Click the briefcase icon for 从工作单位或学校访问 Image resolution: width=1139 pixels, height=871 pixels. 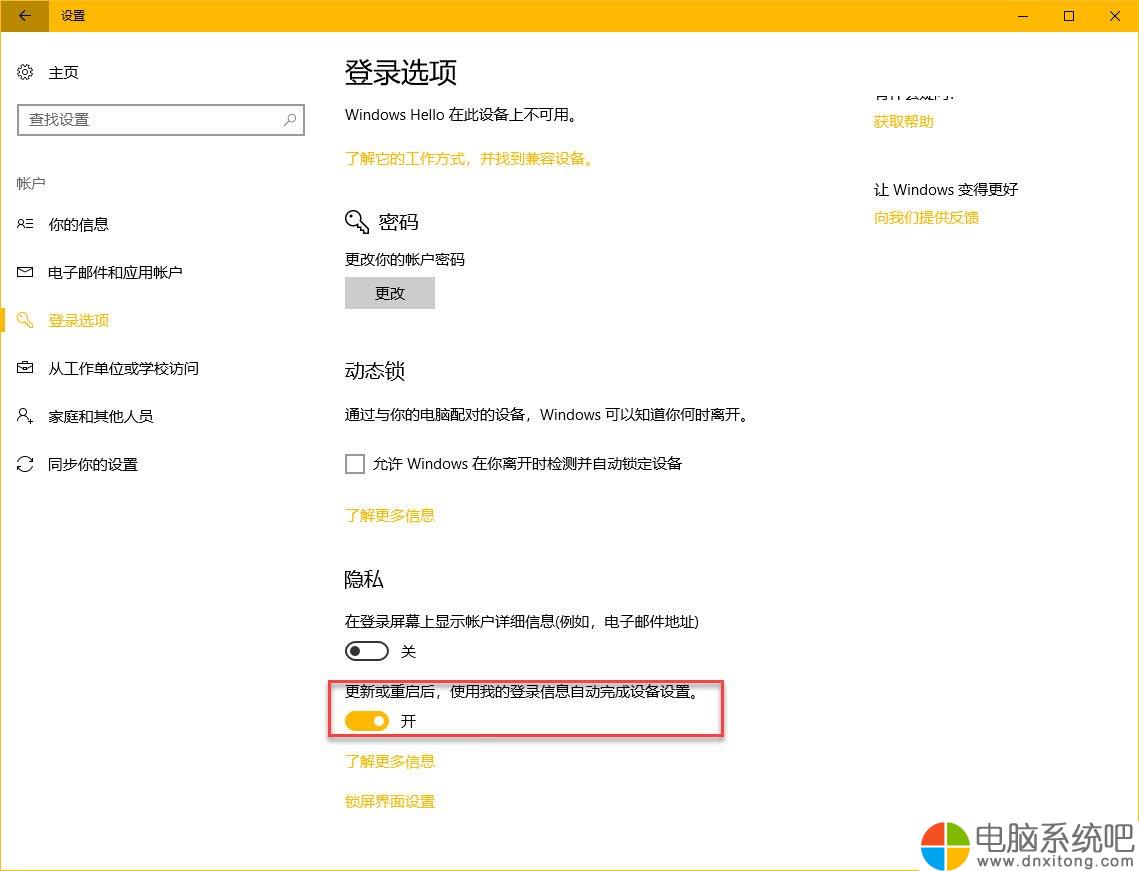pyautogui.click(x=25, y=368)
